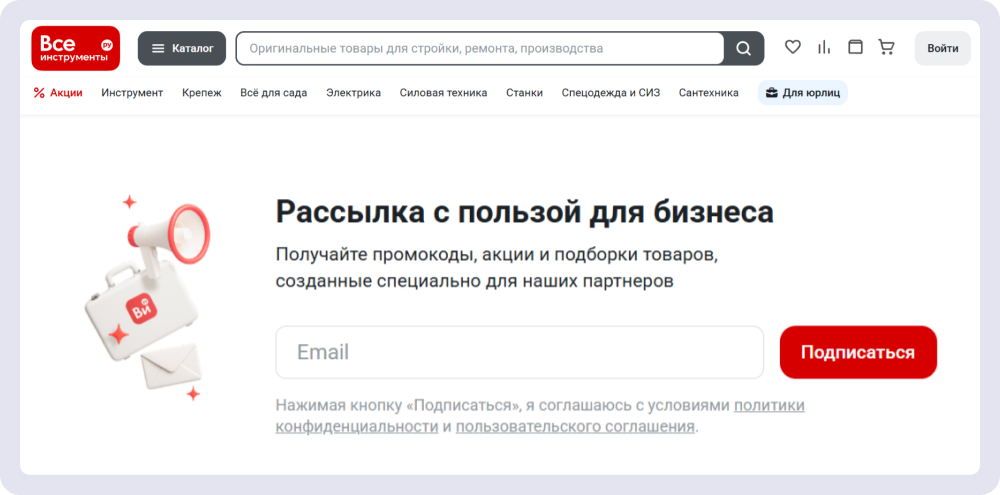
Task: Open favorites heart icon
Action: pos(793,47)
